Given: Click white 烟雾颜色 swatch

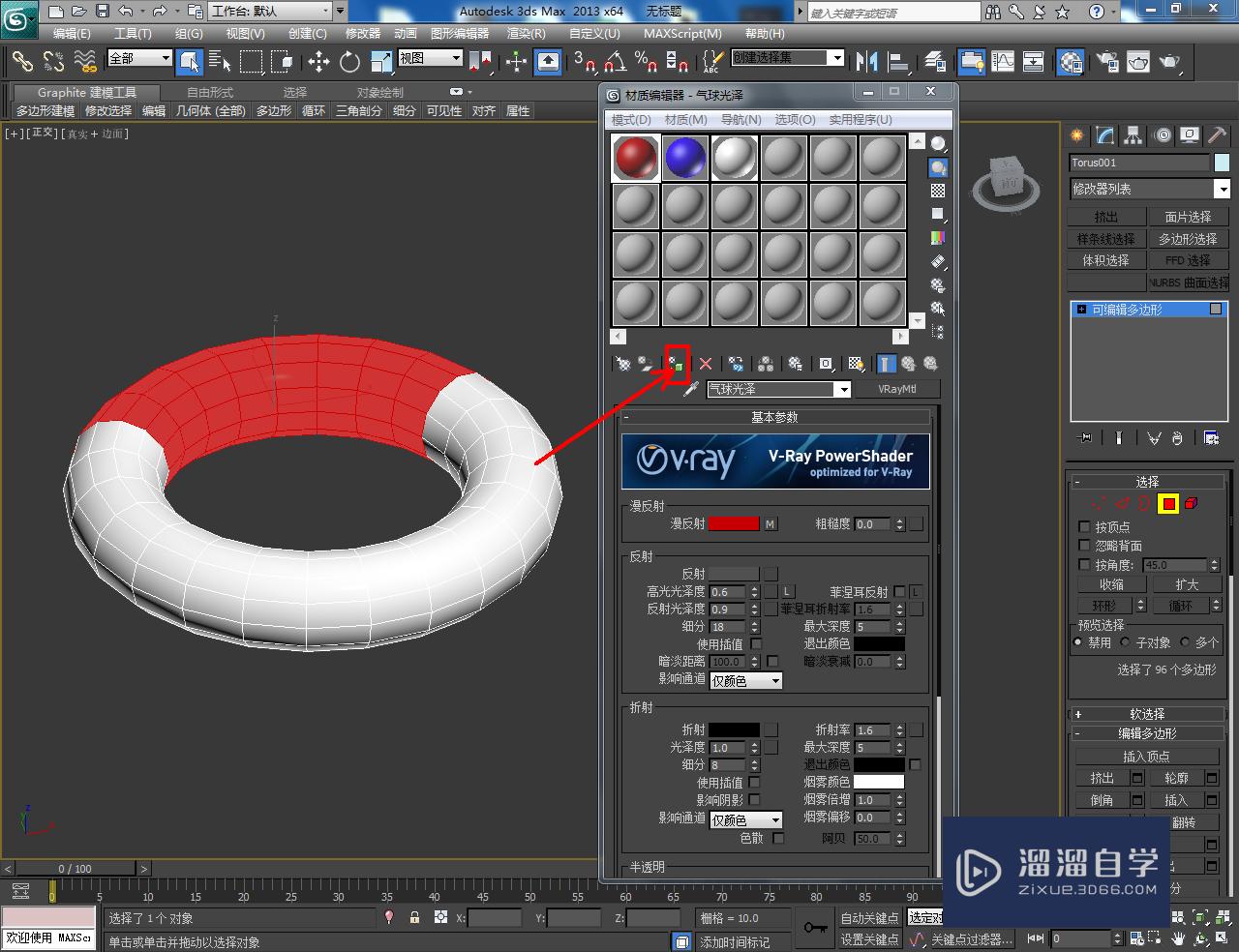Looking at the screenshot, I should point(879,782).
